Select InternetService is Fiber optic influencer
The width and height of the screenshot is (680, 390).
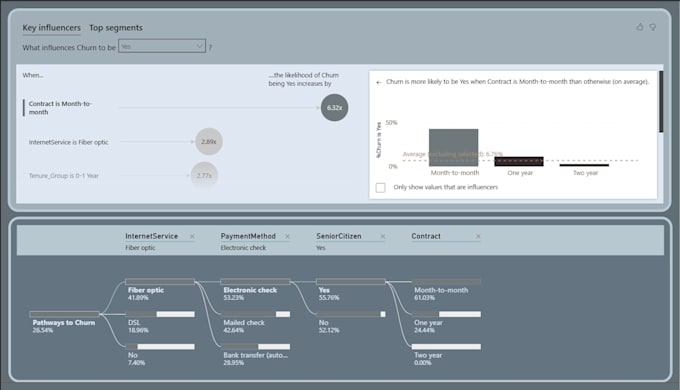[69, 142]
